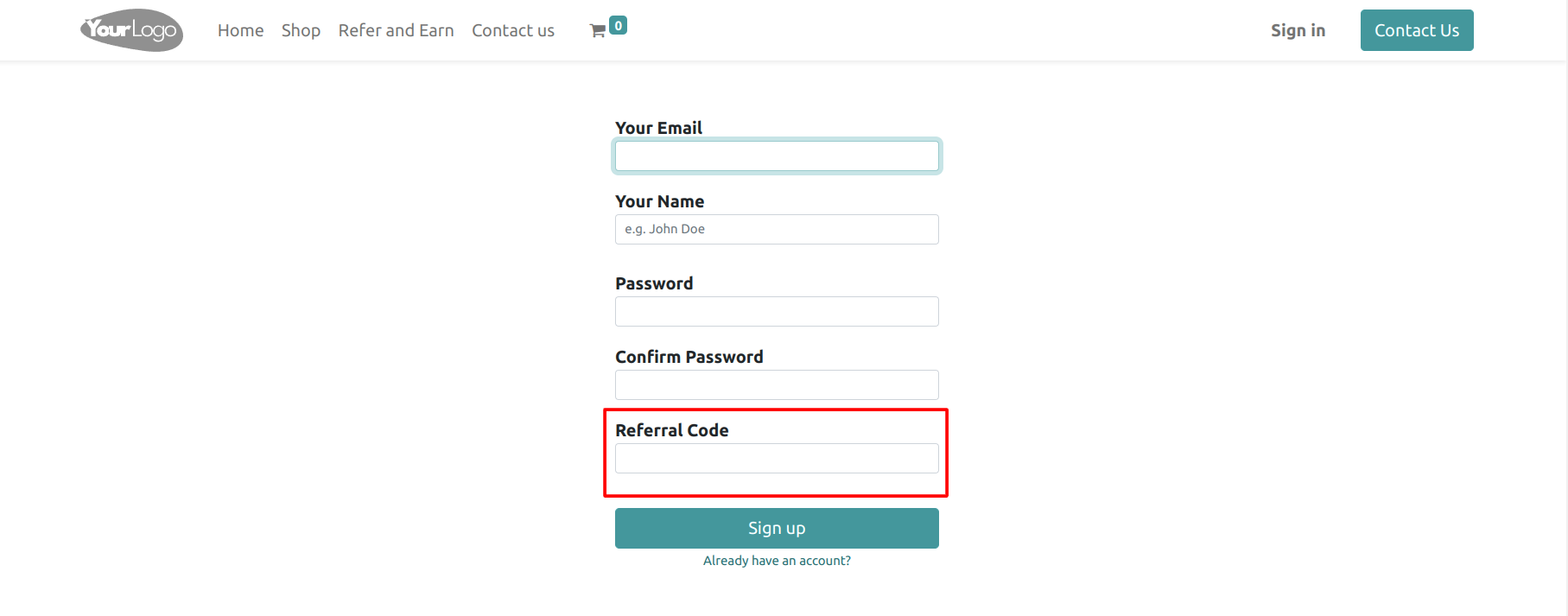Follow the Already have an account link
Viewport: 1568px width, 616px height.
777,561
